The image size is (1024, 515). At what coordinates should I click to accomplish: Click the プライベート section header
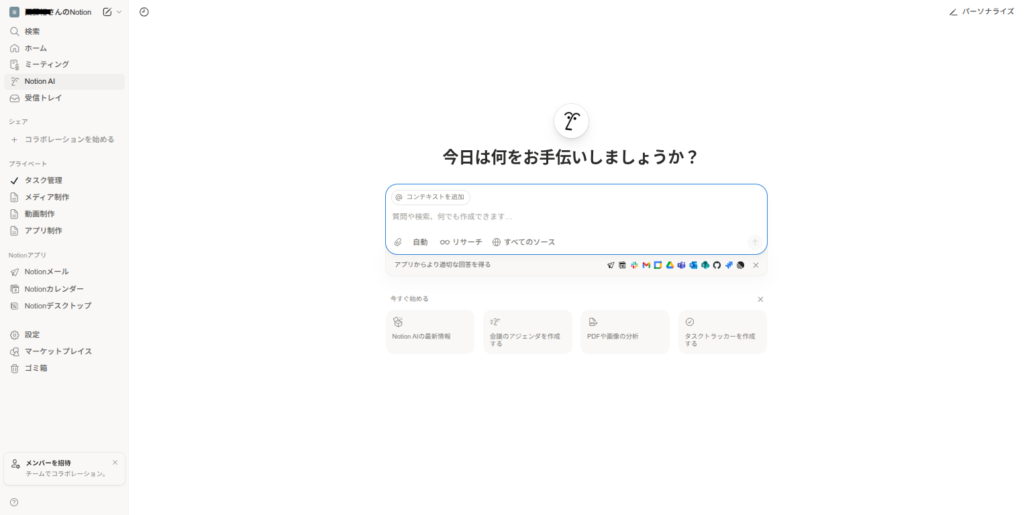coord(28,164)
